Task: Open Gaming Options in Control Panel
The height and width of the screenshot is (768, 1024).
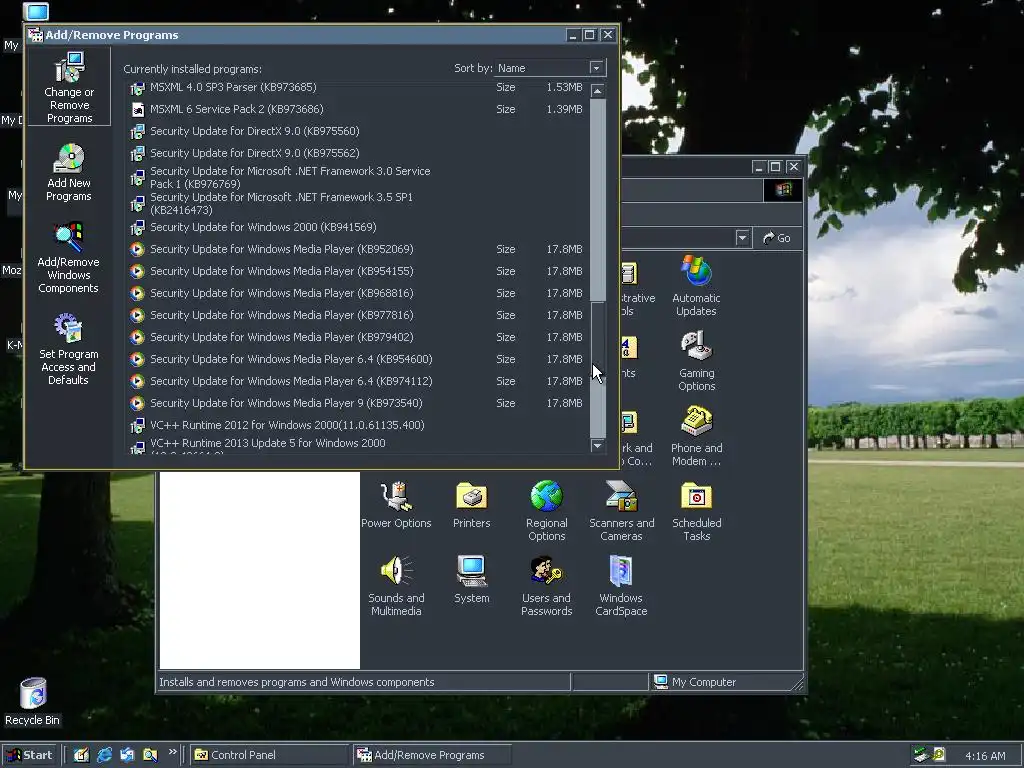Action: [696, 360]
